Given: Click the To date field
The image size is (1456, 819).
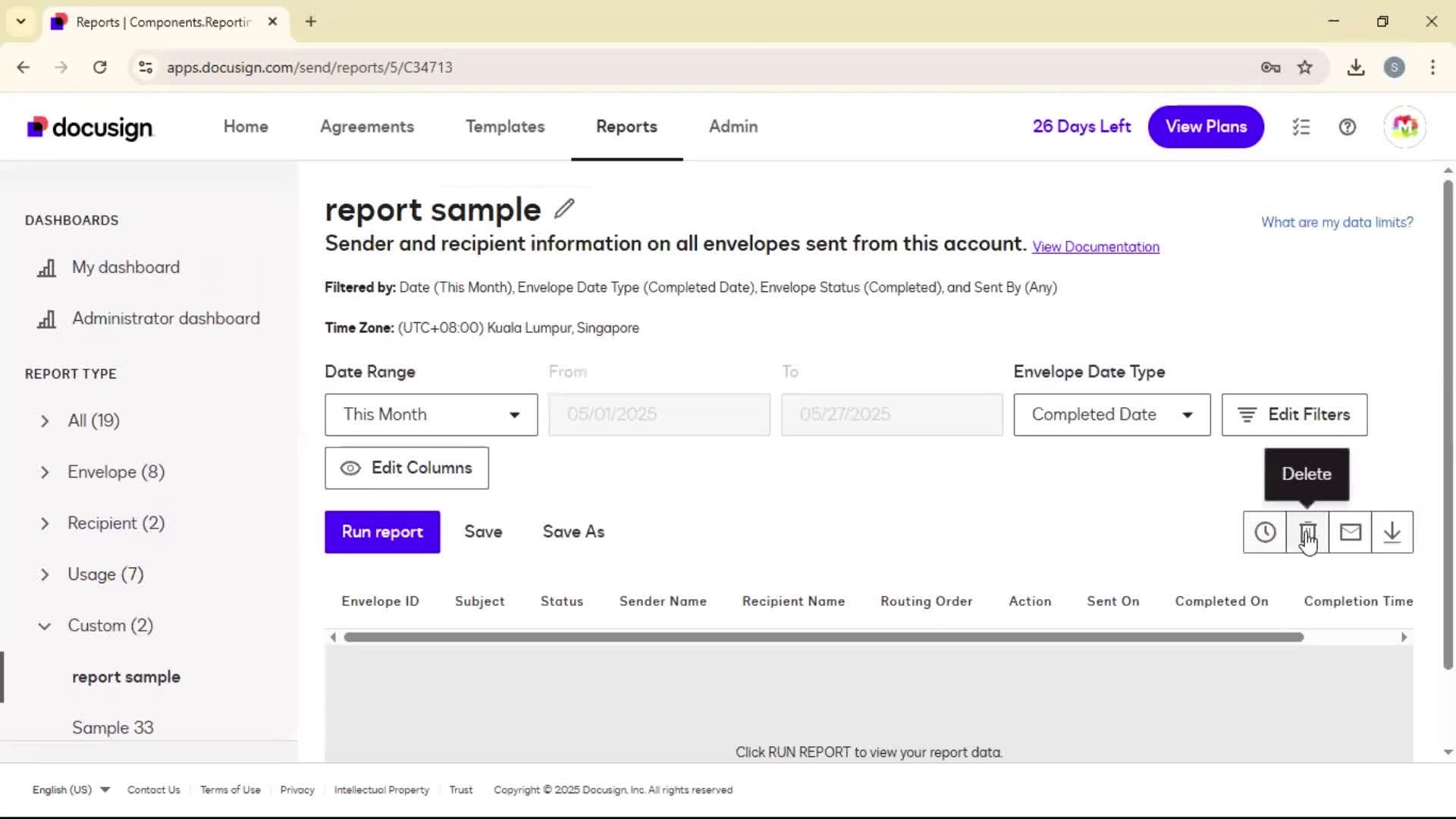Looking at the screenshot, I should 892,415.
